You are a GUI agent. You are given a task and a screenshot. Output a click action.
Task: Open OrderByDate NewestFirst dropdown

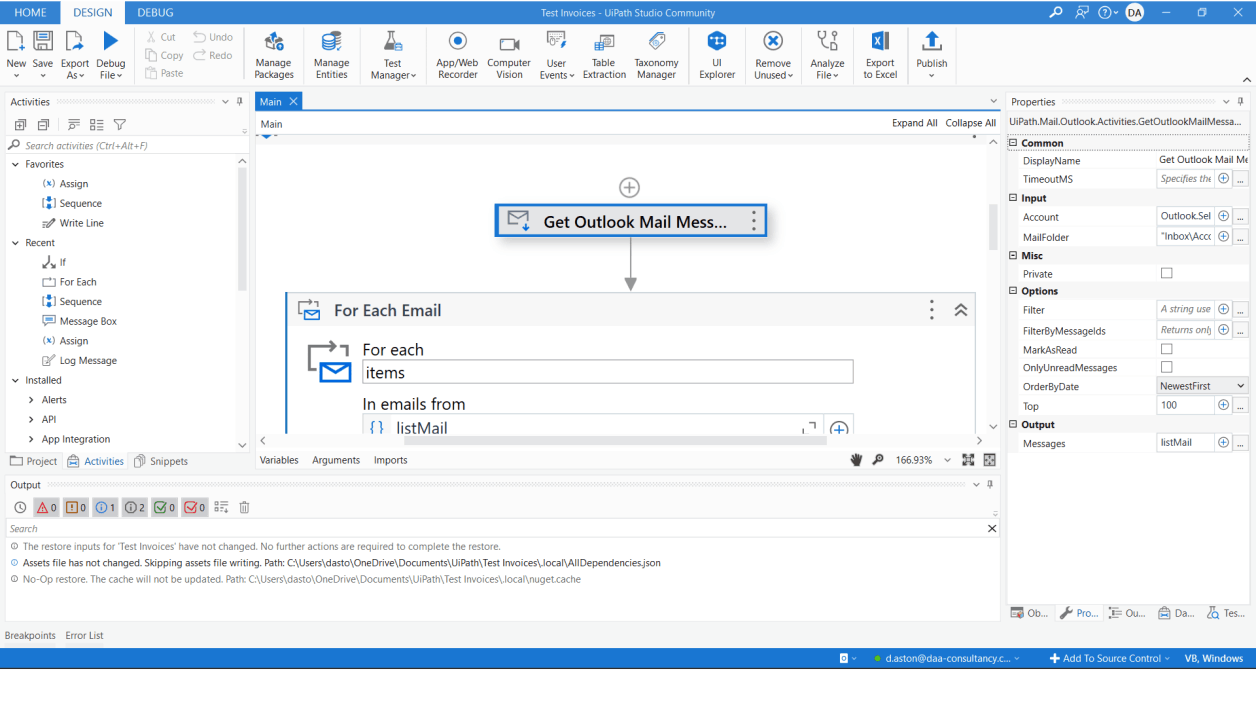point(1202,386)
